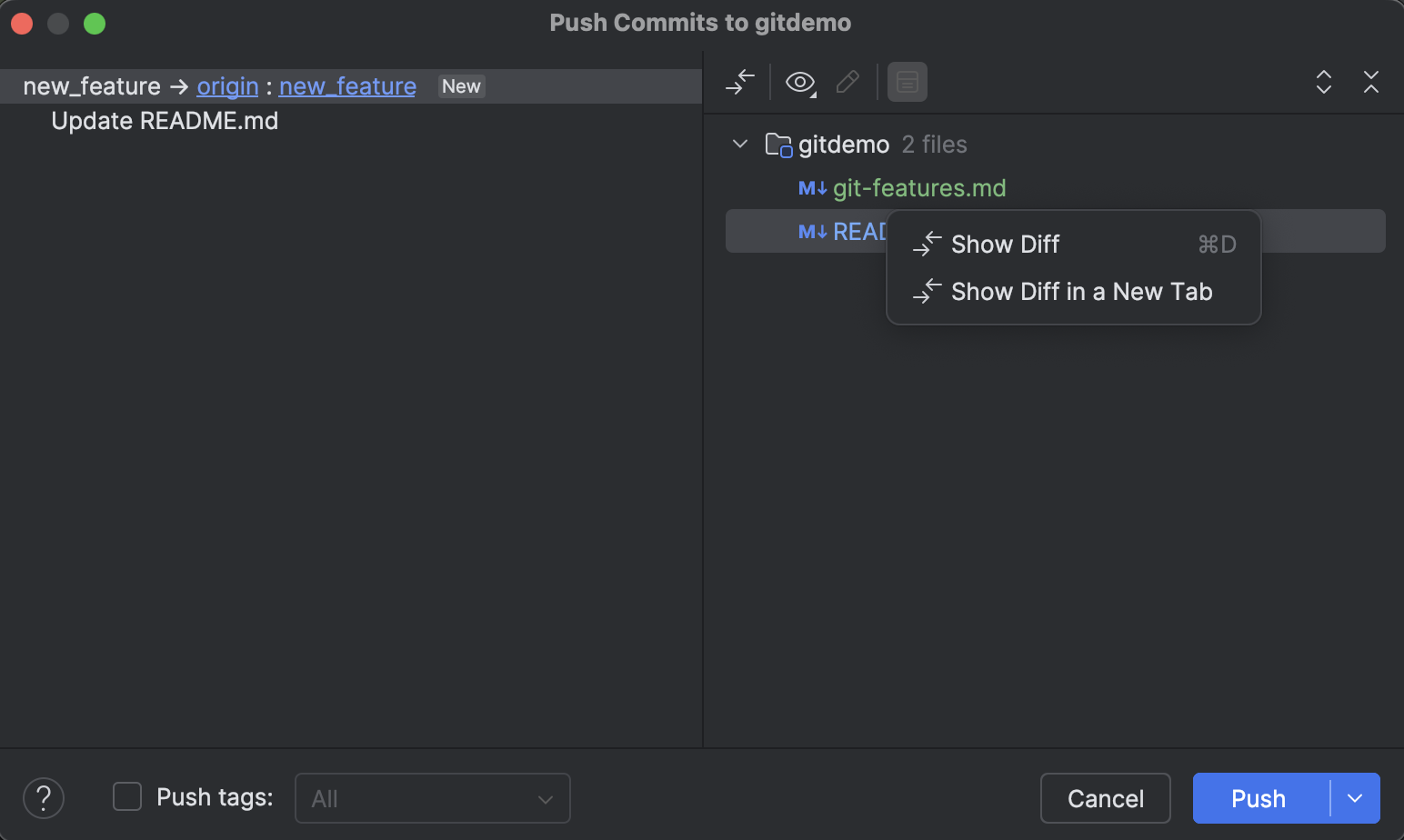Select the pencil edit icon in toolbar
This screenshot has height=840, width=1404.
coord(847,82)
